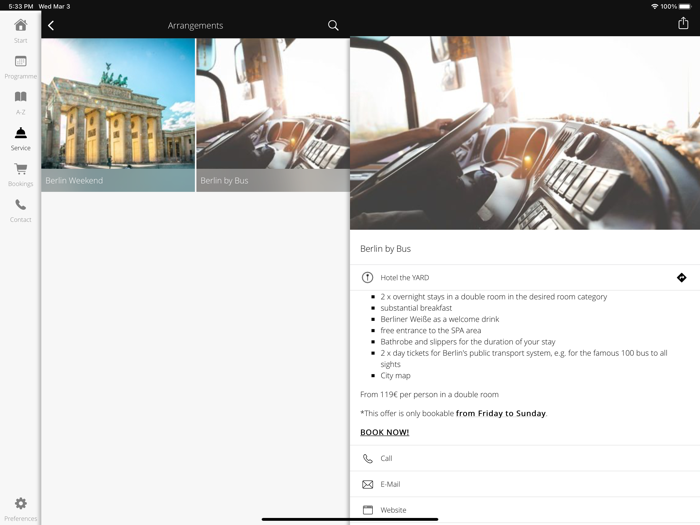700x525 pixels.
Task: Tap the Preferences label
Action: (x=21, y=518)
